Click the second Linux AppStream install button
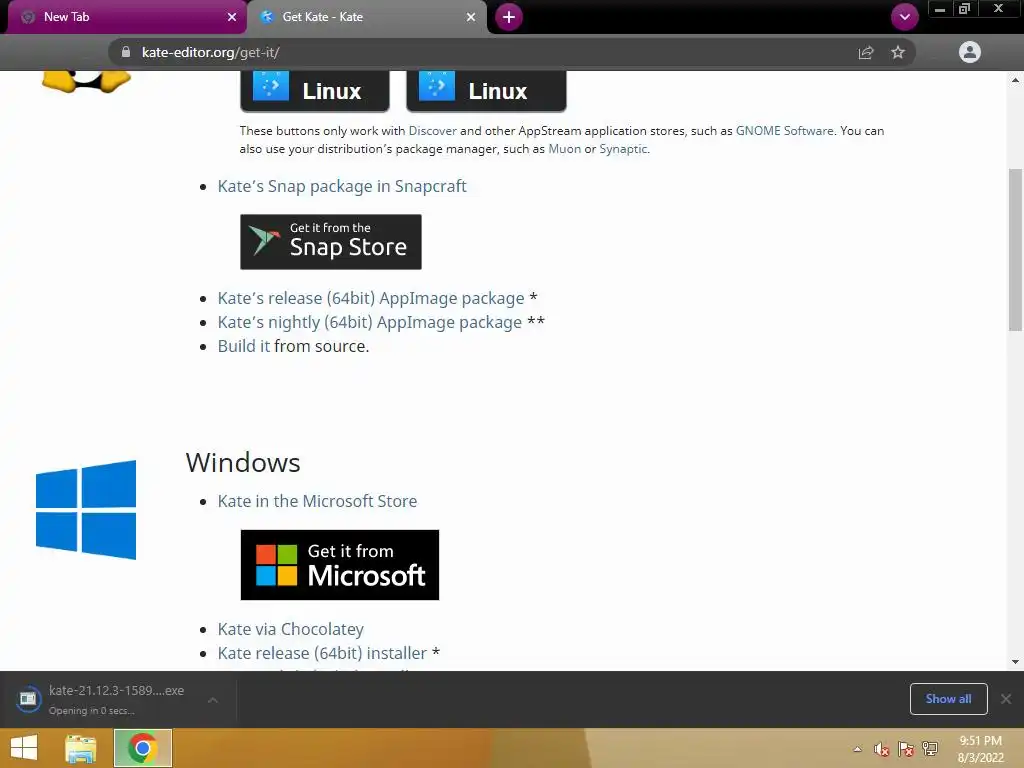This screenshot has height=768, width=1024. [x=486, y=91]
